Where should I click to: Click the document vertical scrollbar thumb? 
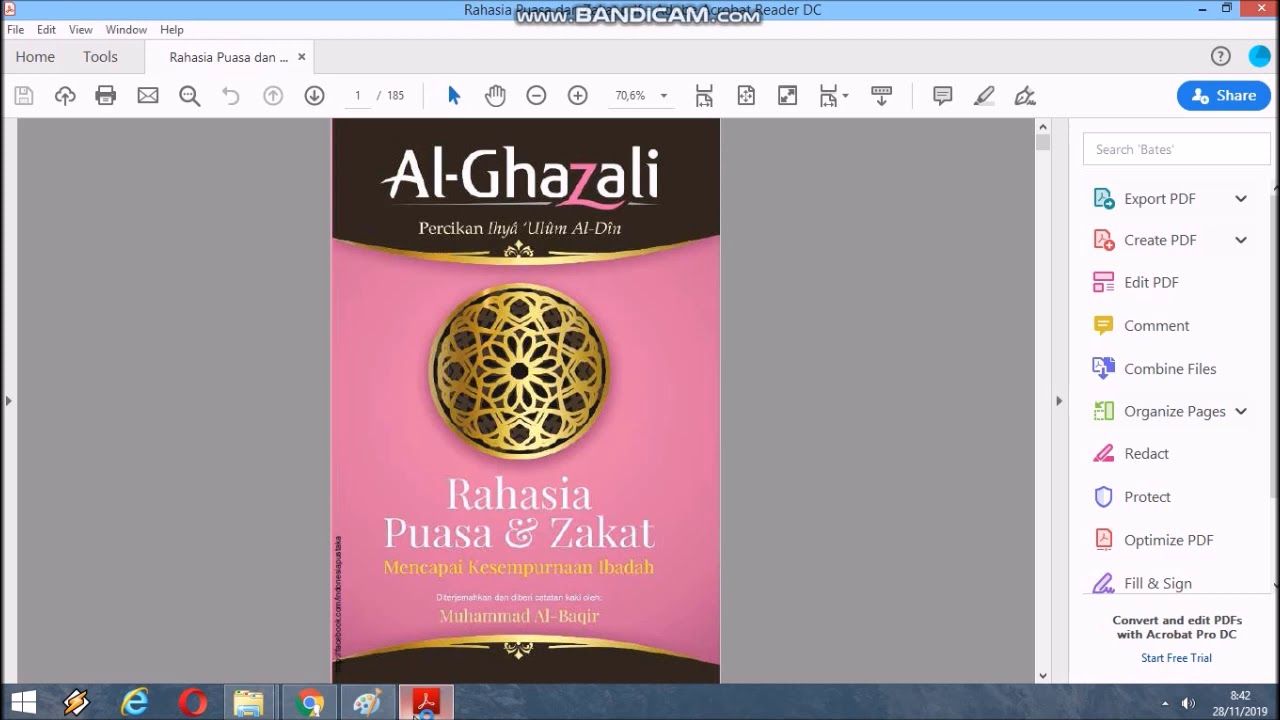pyautogui.click(x=1043, y=142)
